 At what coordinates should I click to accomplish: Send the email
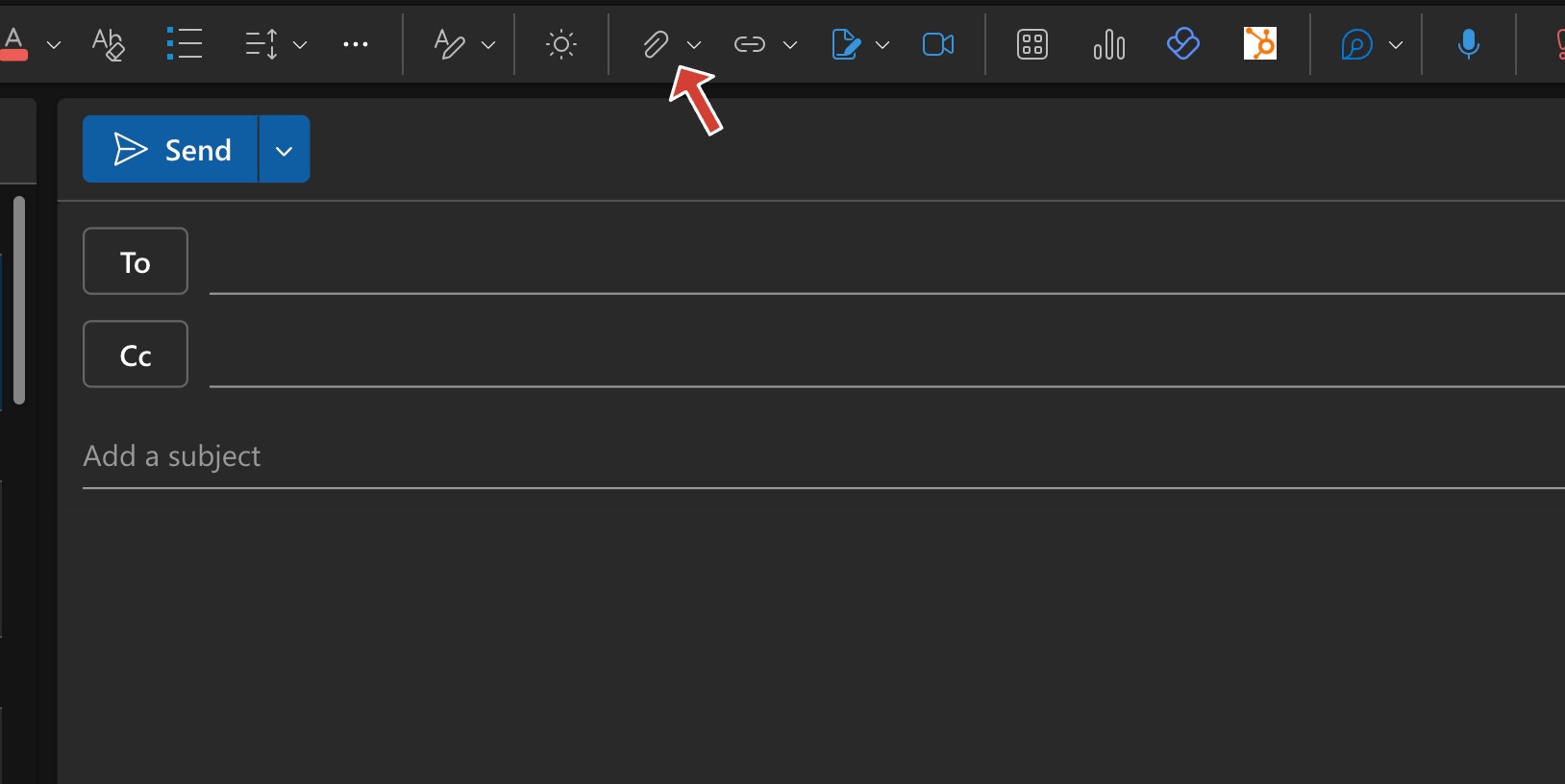(x=178, y=149)
